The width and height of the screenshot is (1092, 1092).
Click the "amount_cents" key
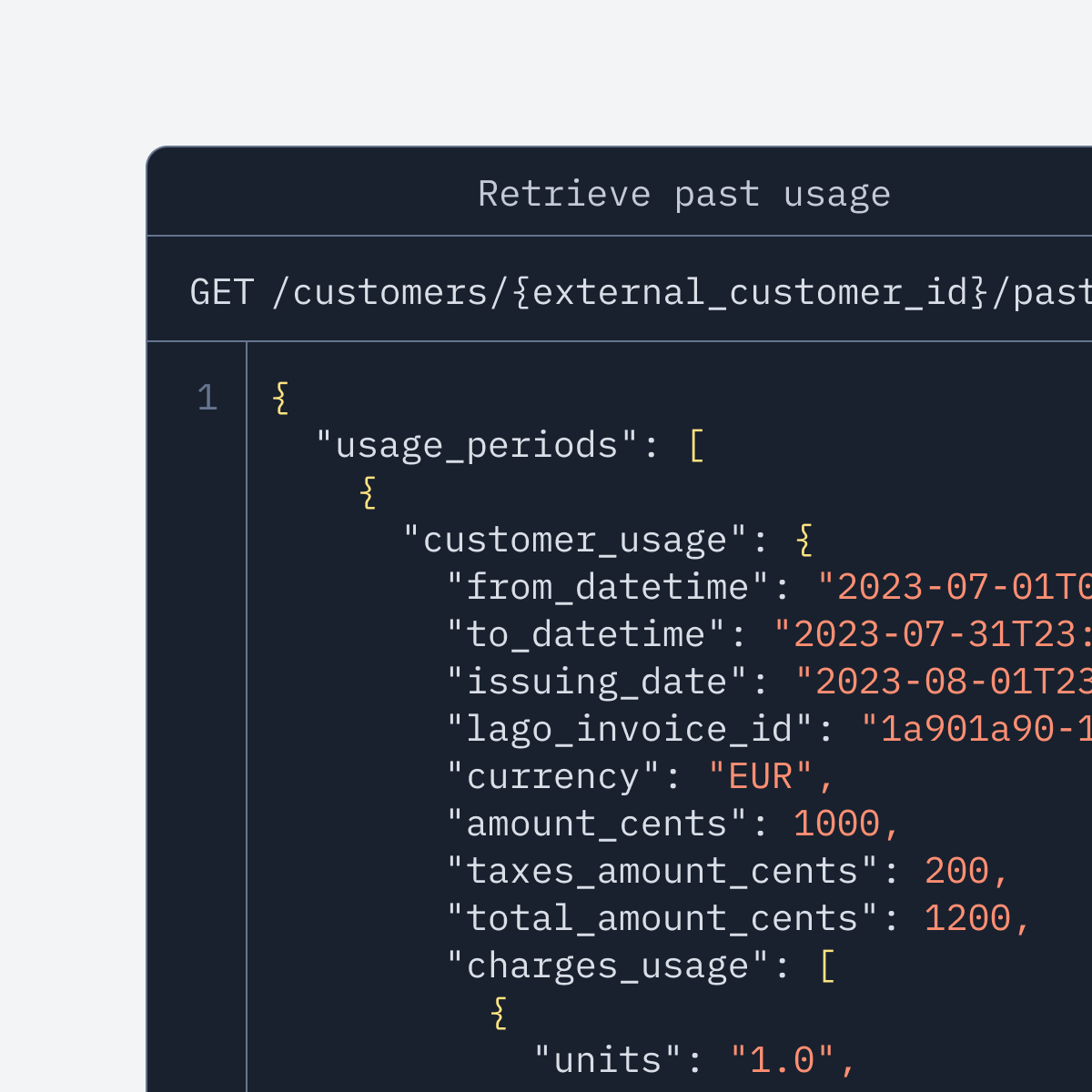point(597,824)
